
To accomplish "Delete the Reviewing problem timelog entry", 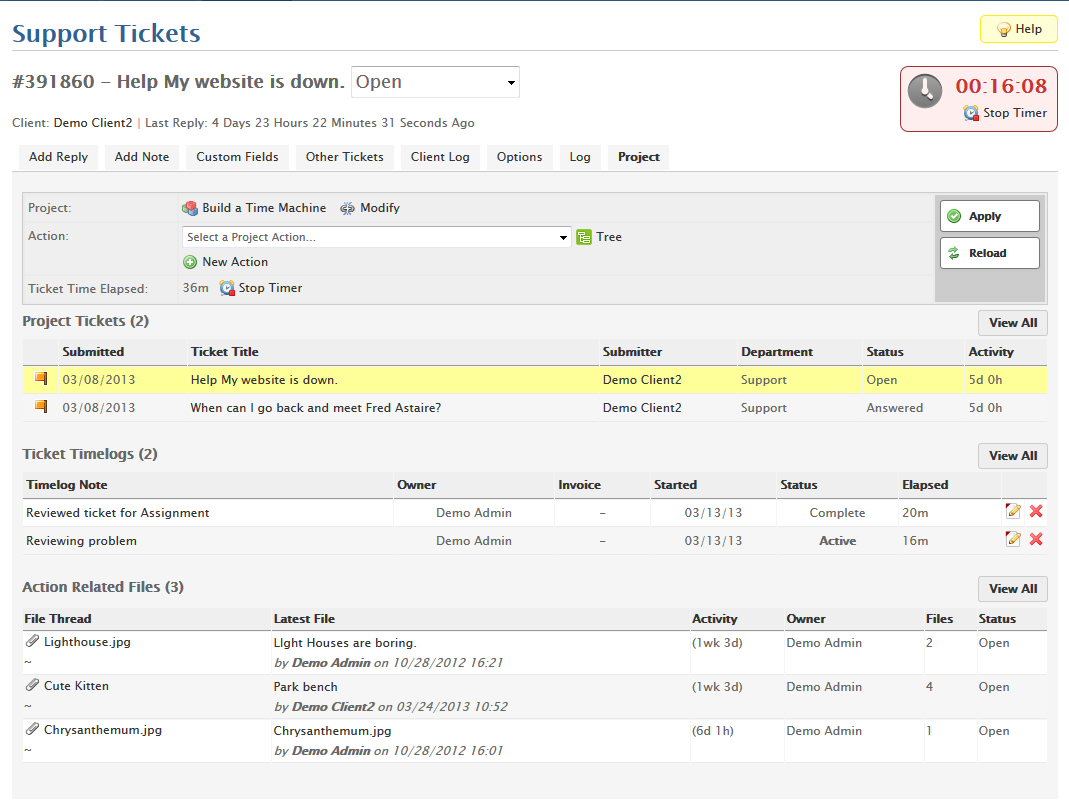I will 1036,540.
